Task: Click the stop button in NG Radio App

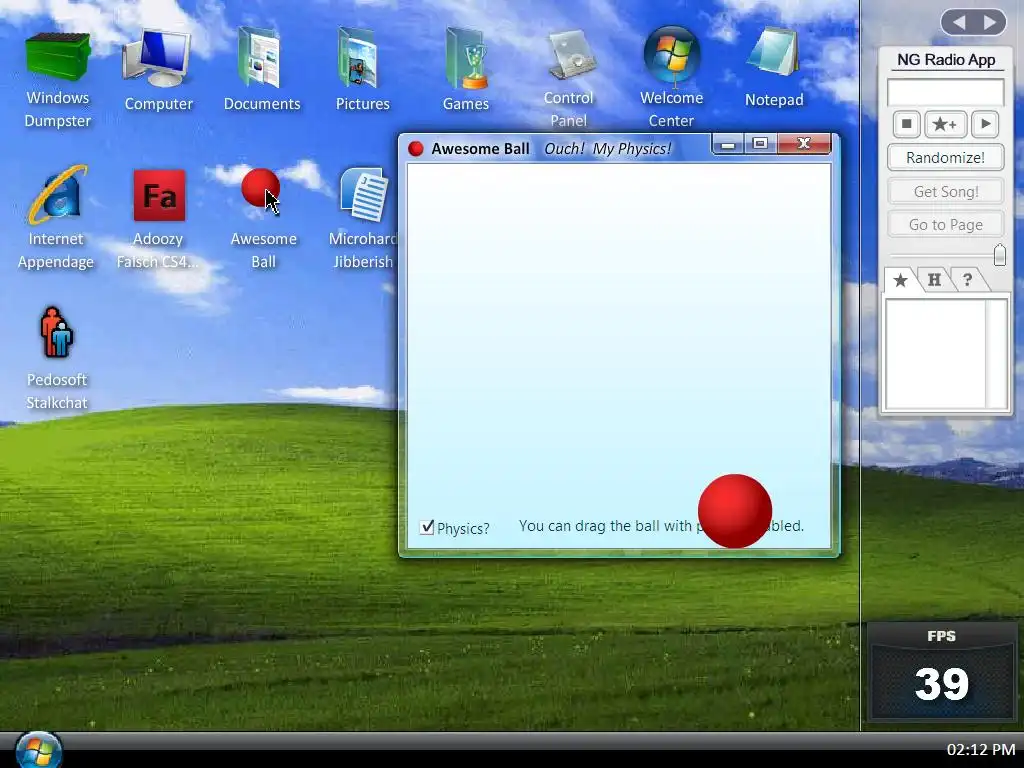Action: [906, 124]
